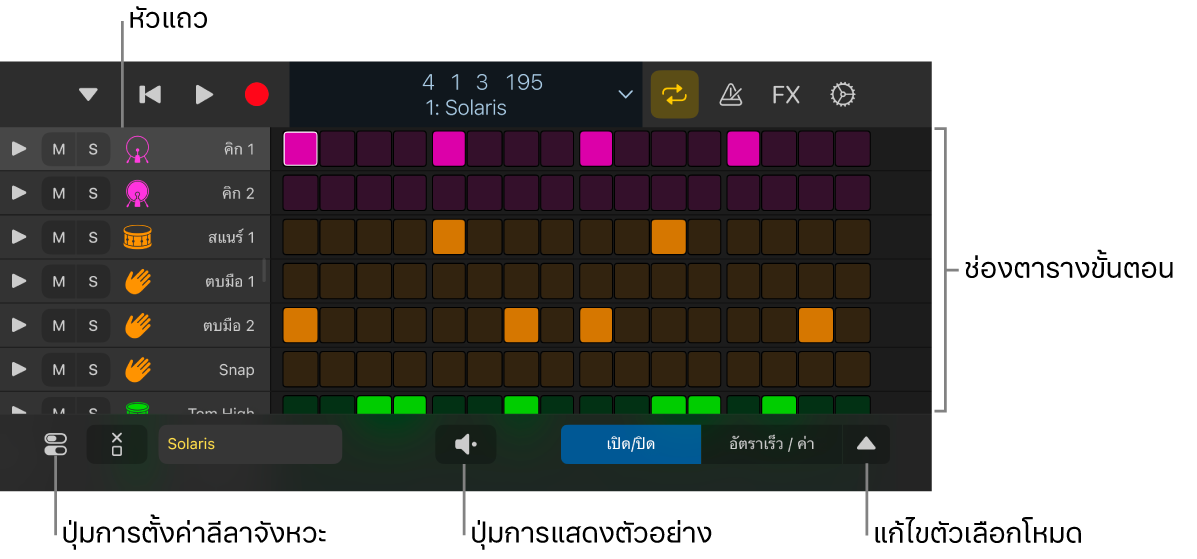
Task: Expand the 1: Solaris pattern chevron
Action: (x=625, y=95)
